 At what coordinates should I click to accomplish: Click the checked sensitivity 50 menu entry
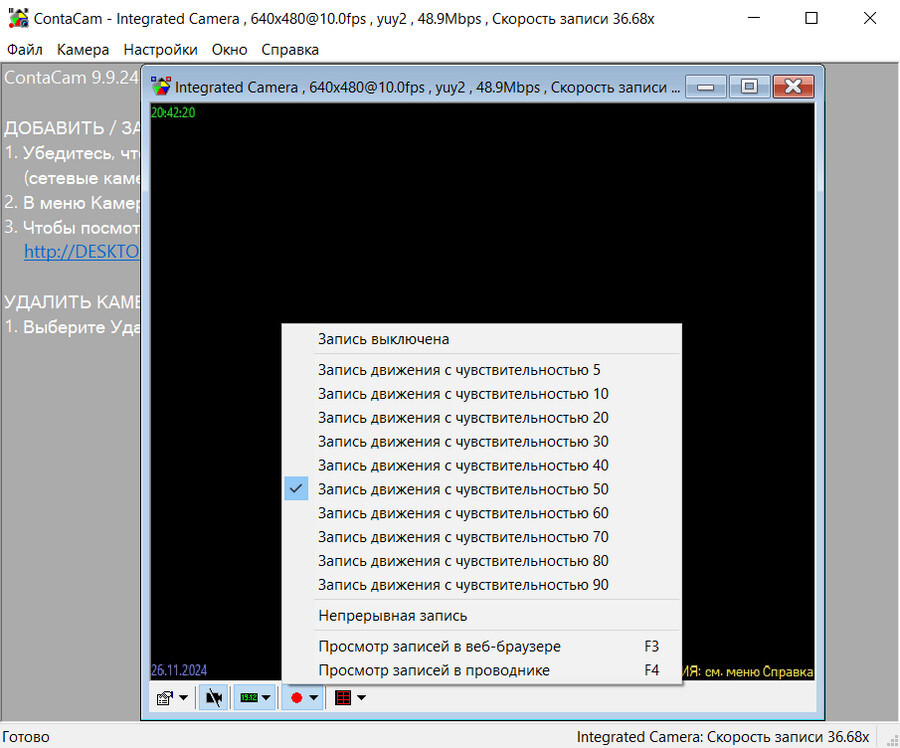click(x=482, y=490)
